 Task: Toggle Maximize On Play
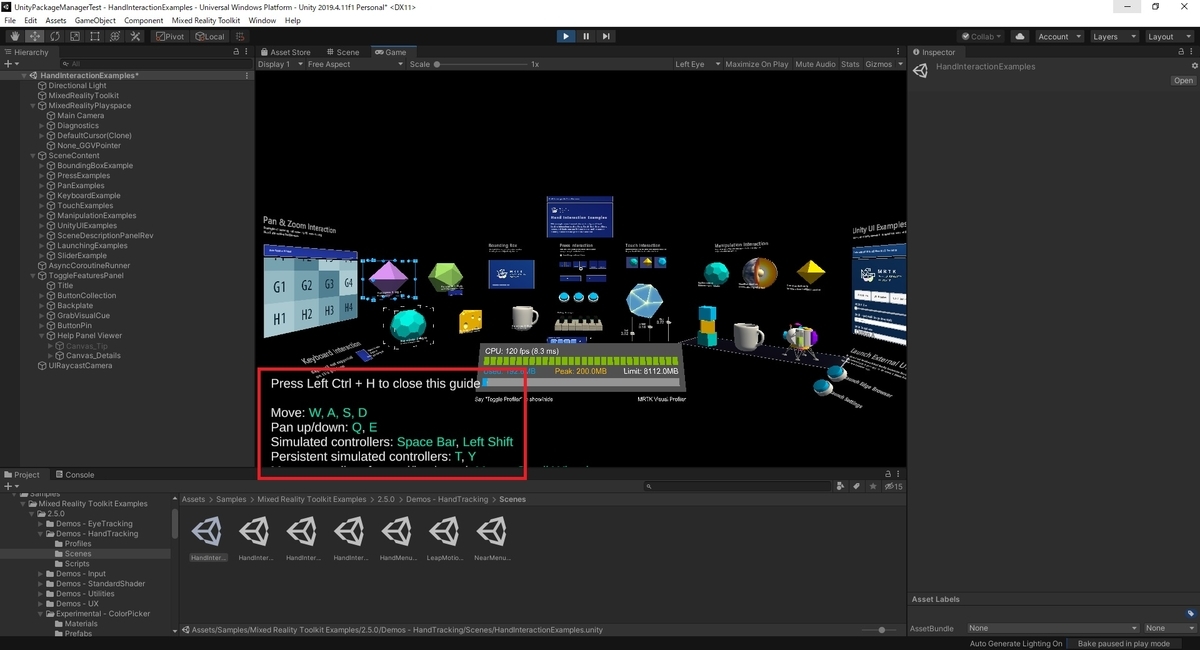[x=757, y=64]
